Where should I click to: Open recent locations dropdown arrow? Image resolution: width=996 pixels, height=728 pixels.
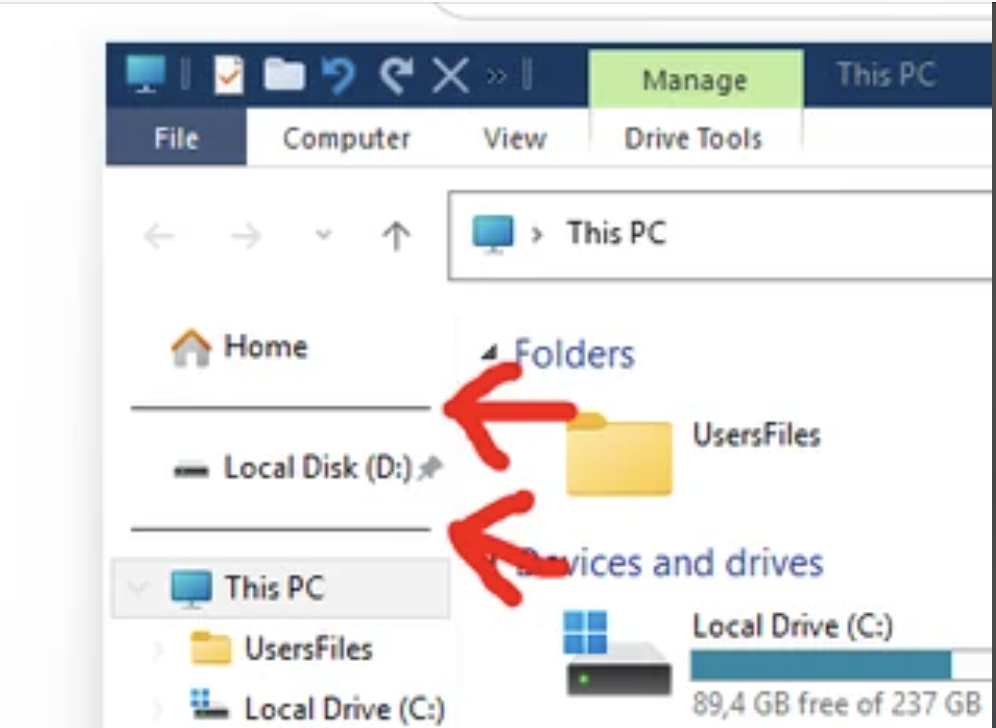point(323,236)
